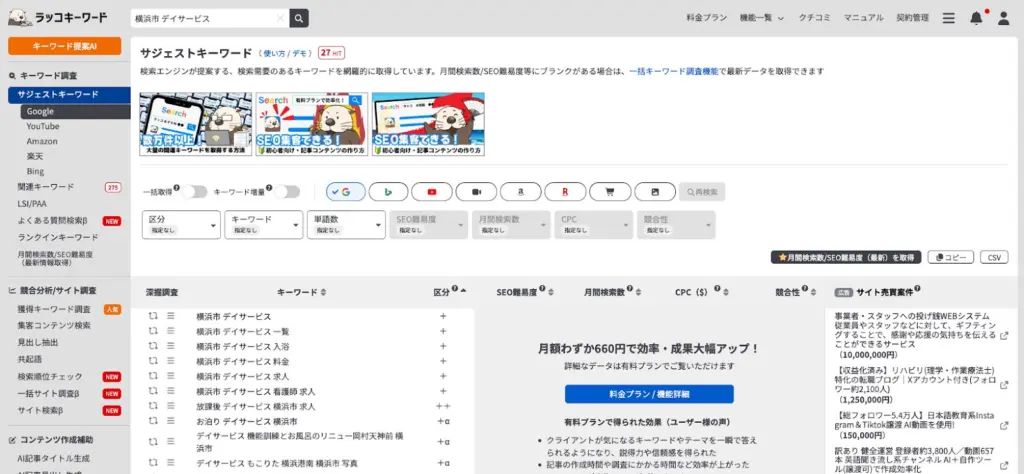Open the CPC filter dropdown
Viewport: 1024px width, 474px height.
[x=594, y=225]
